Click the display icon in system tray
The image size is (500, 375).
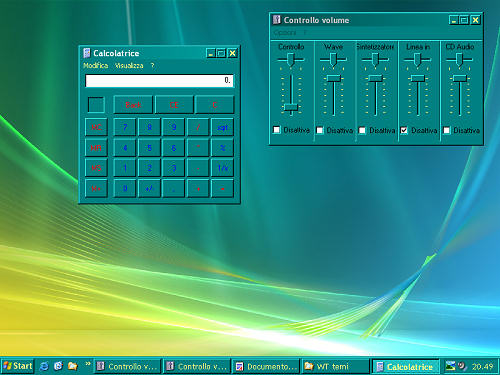450,366
